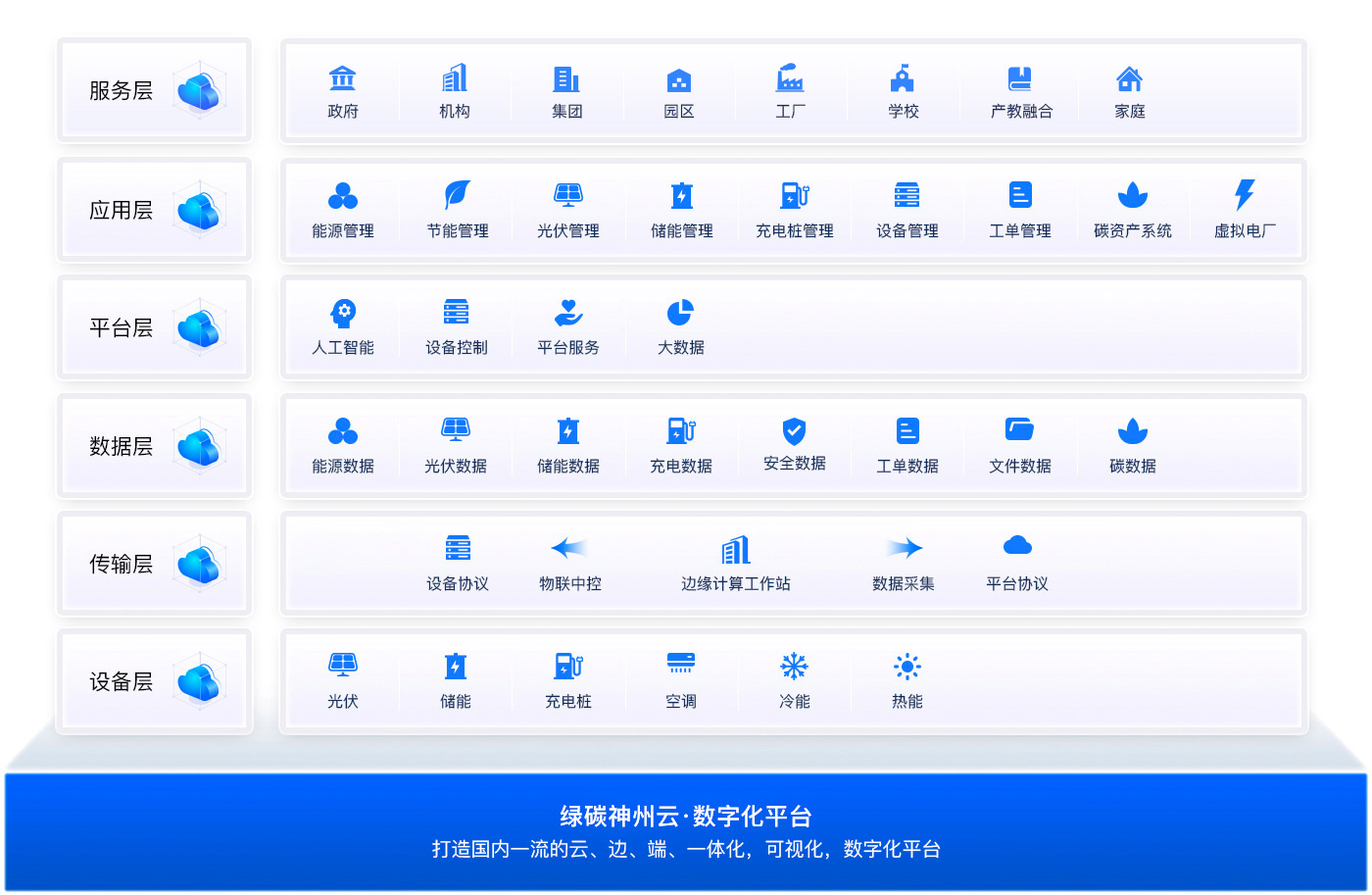1372x895 pixels.
Task: Switch to the 应用层 layer card
Action: (x=155, y=210)
